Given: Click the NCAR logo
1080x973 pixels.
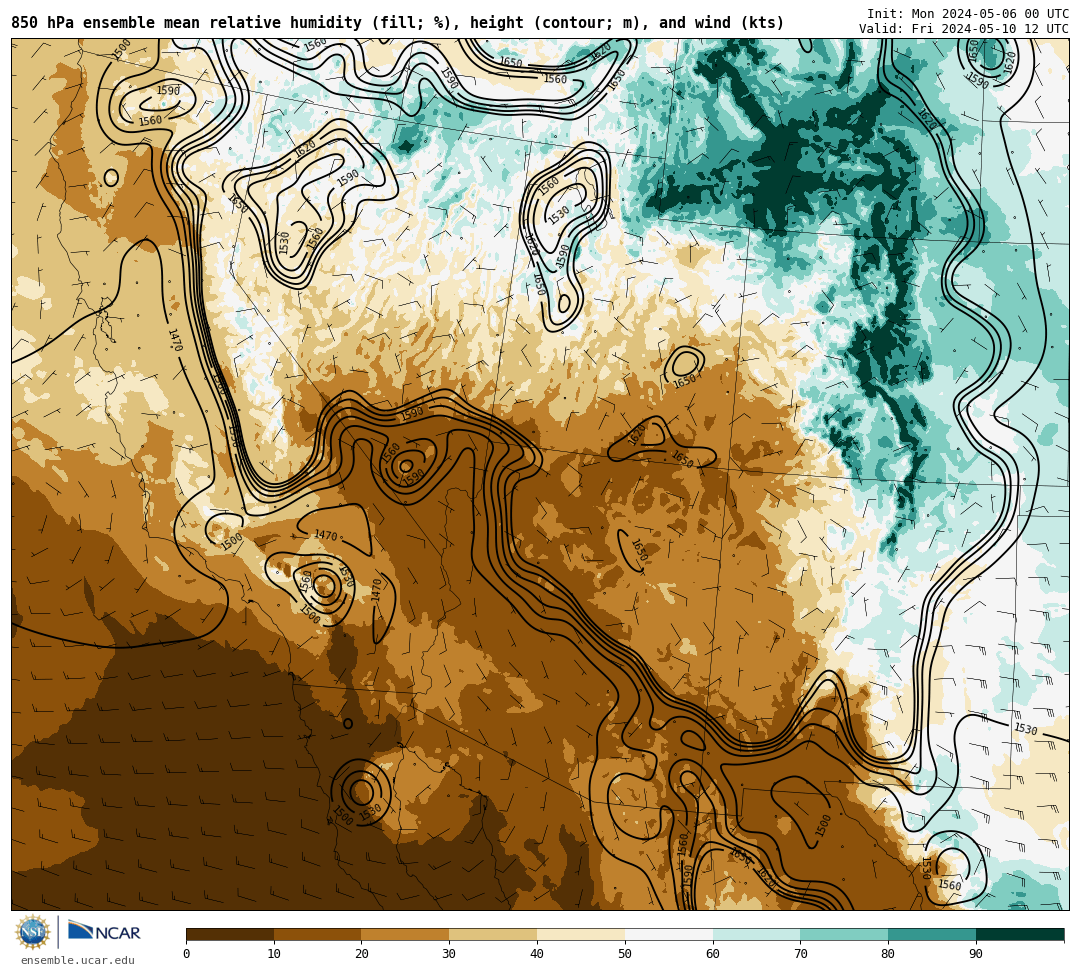Looking at the screenshot, I should pos(104,932).
